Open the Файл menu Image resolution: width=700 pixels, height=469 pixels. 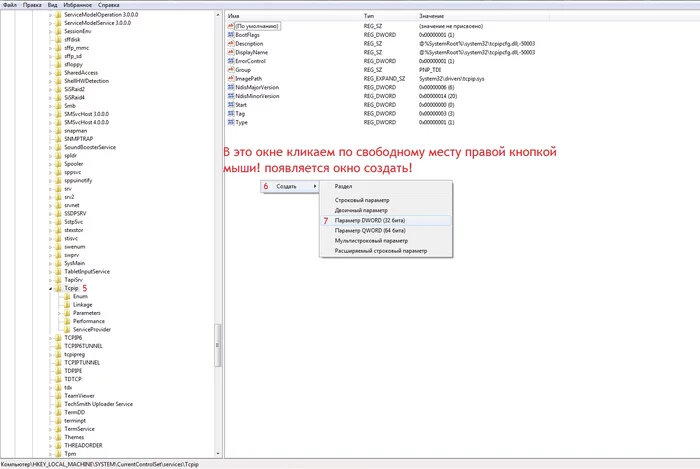(x=10, y=5)
